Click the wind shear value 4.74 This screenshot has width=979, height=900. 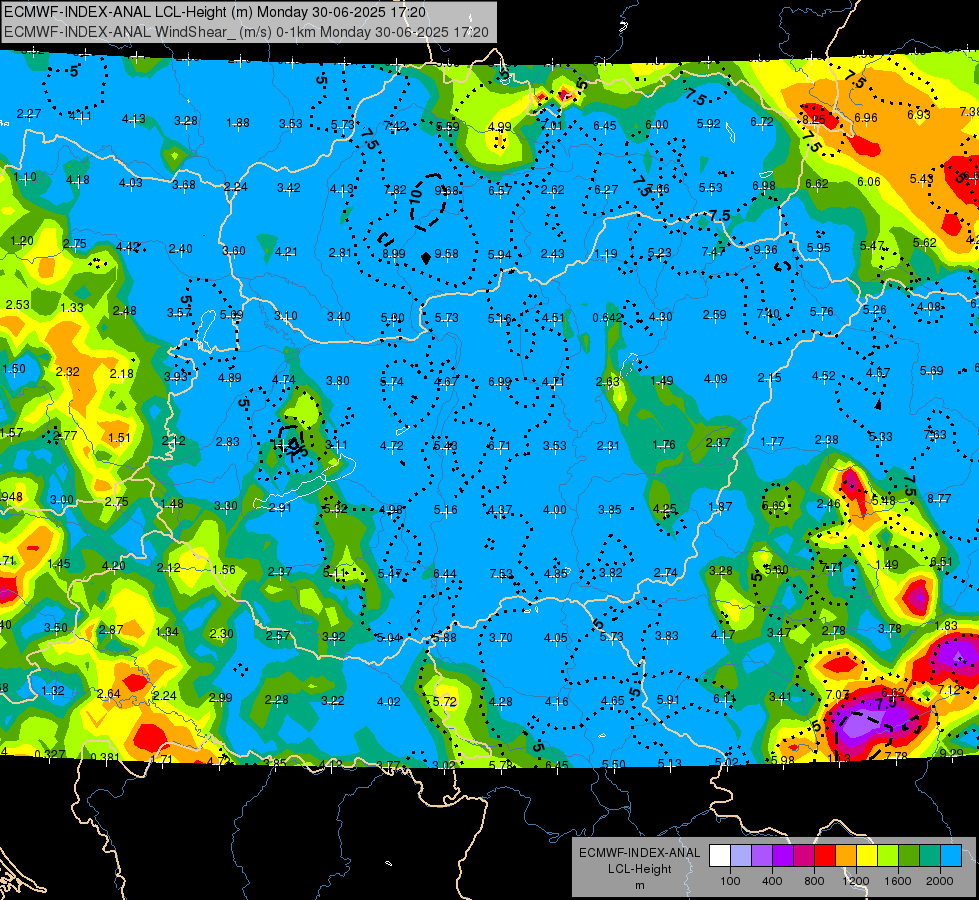pyautogui.click(x=283, y=380)
